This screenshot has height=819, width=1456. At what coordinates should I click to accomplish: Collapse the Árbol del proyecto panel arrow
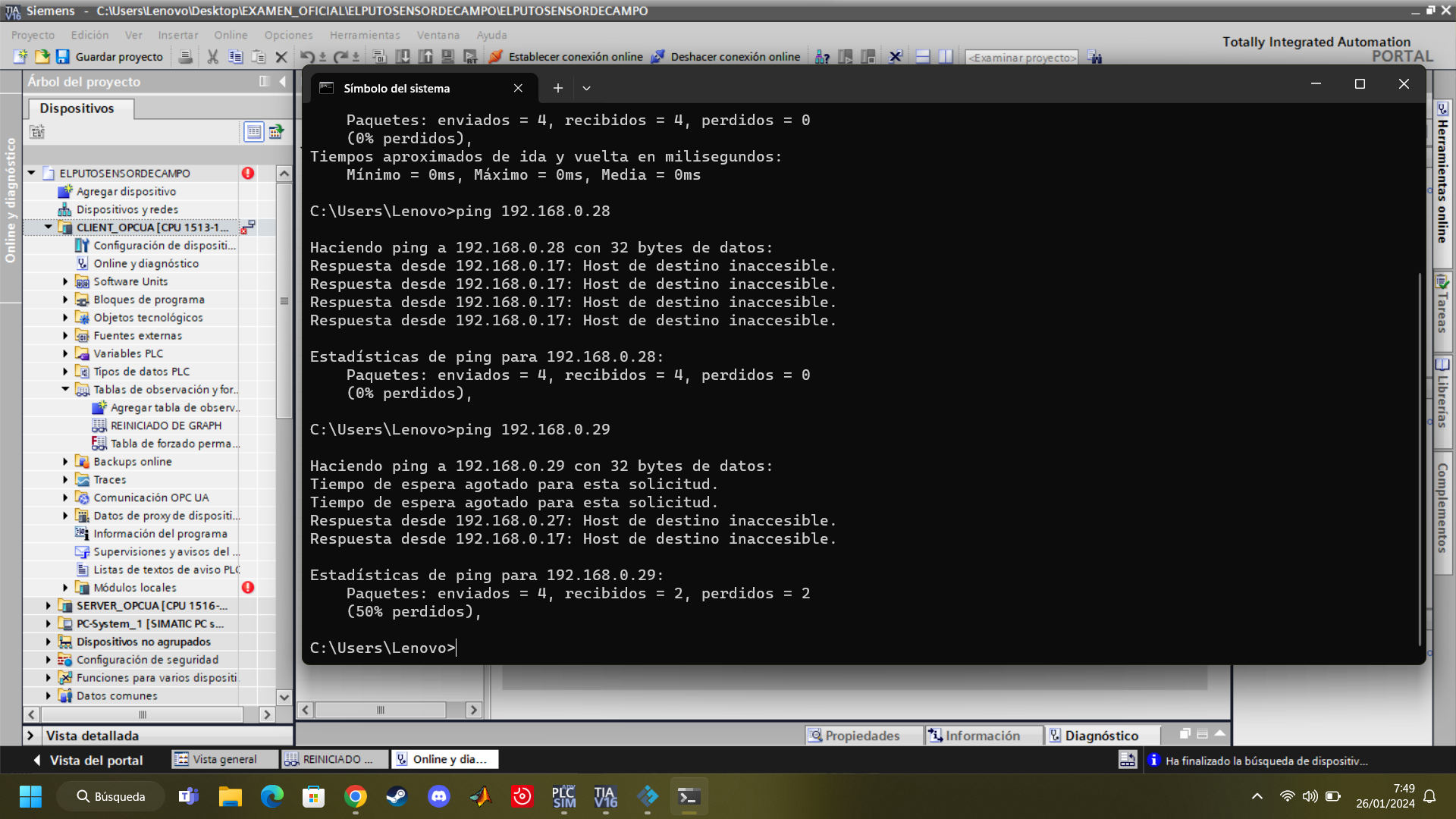283,81
